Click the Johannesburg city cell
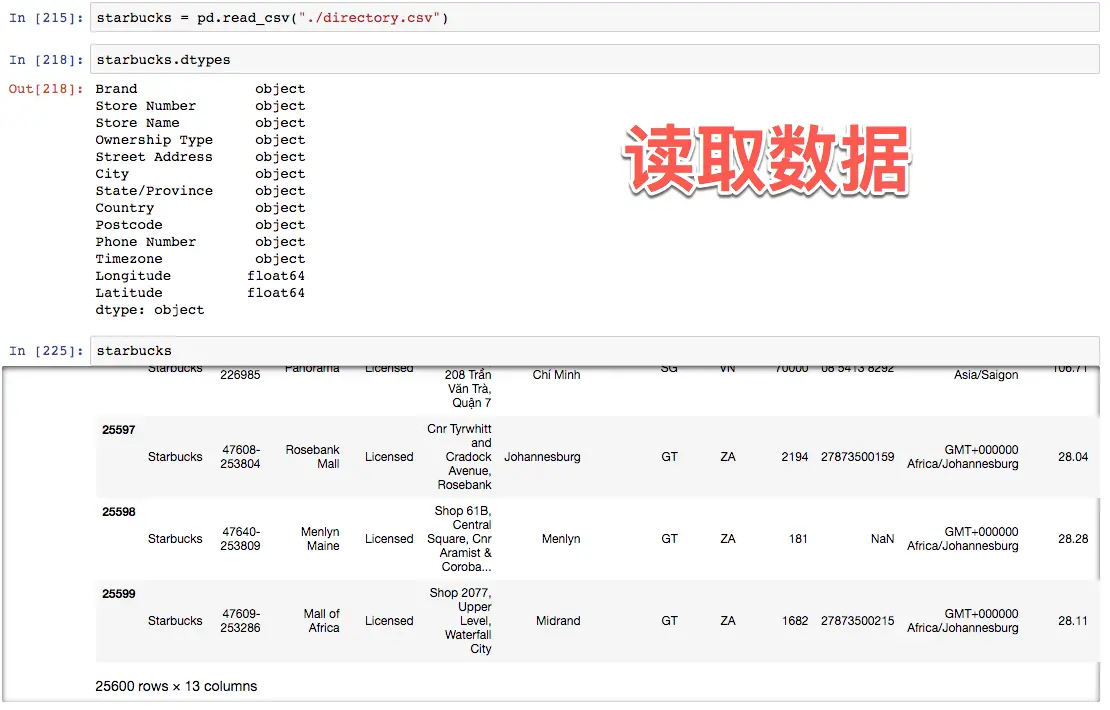Image resolution: width=1110 pixels, height=710 pixels. 542,457
